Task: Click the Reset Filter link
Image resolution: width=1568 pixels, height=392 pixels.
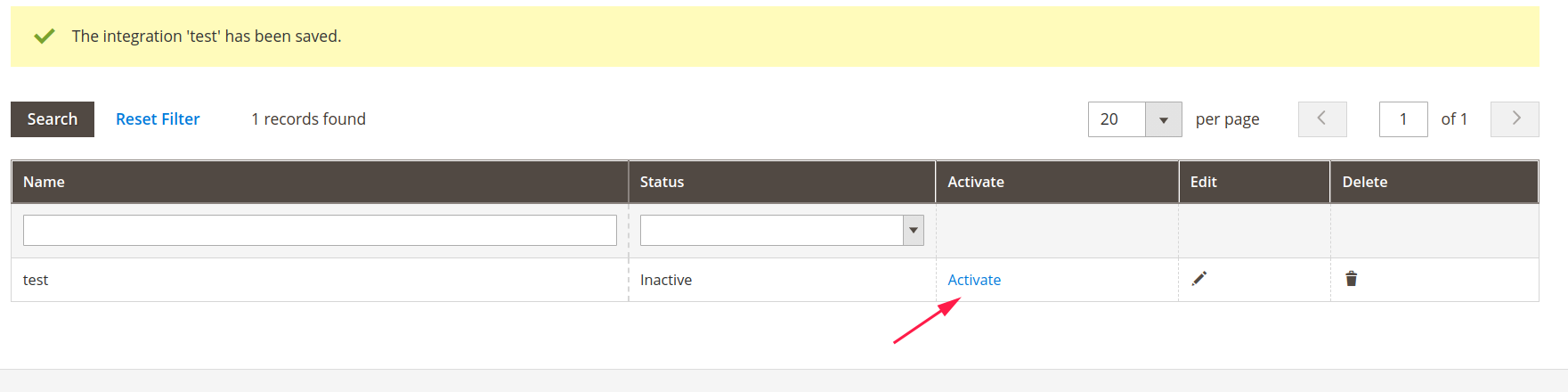Action: click(158, 119)
